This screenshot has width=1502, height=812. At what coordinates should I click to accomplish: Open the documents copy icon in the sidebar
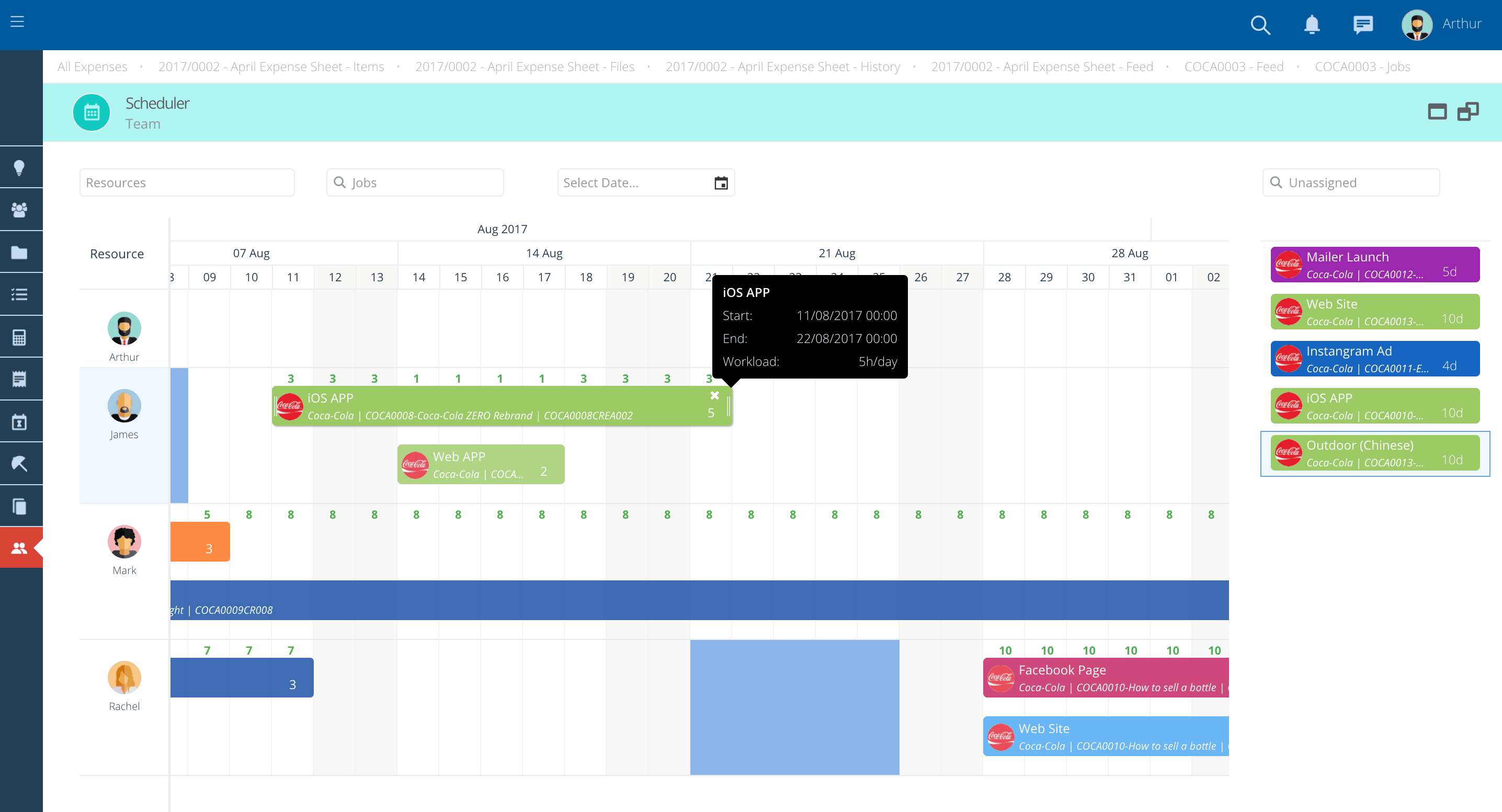[x=19, y=506]
